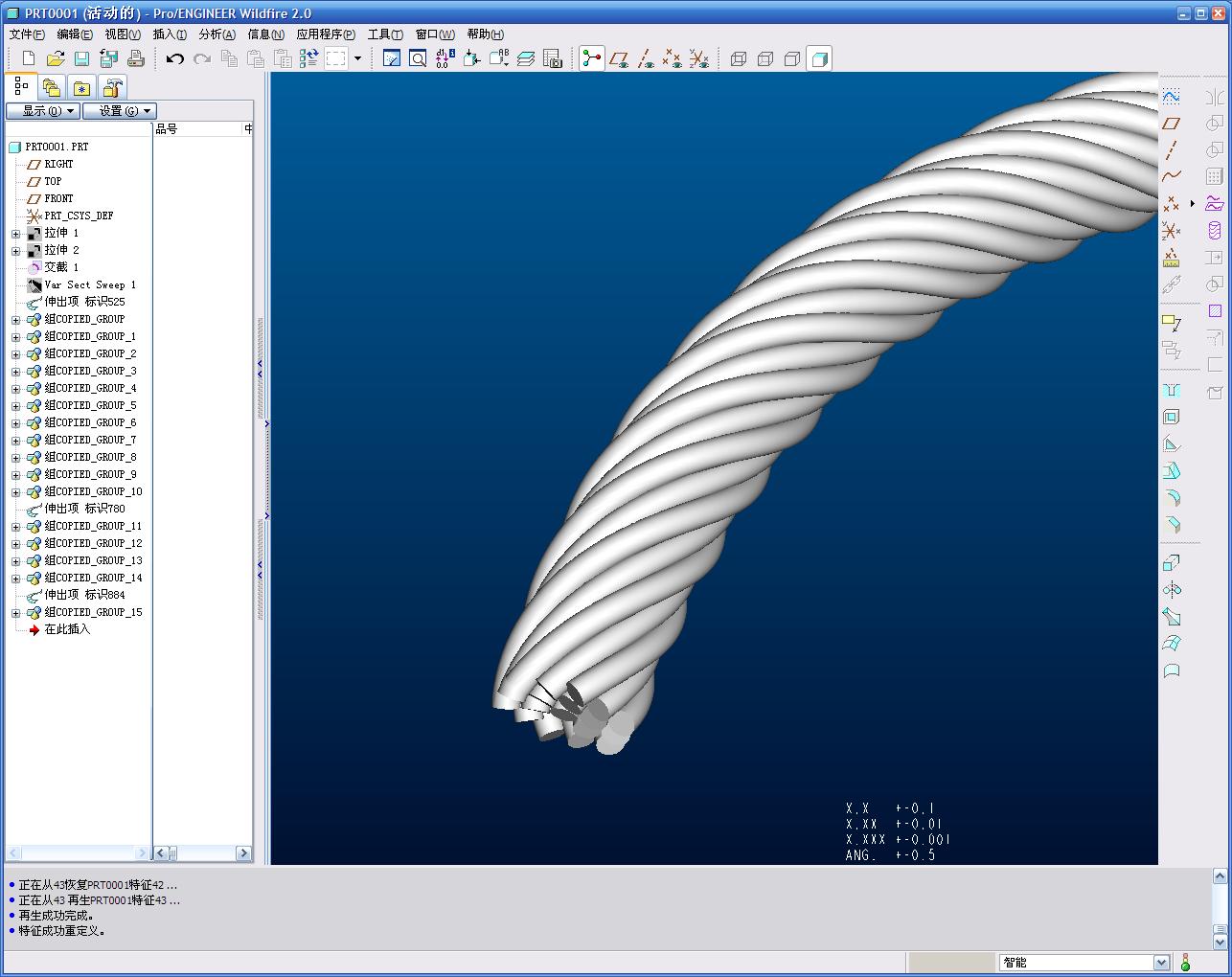
Task: Create a datum point tool
Action: (x=1171, y=203)
